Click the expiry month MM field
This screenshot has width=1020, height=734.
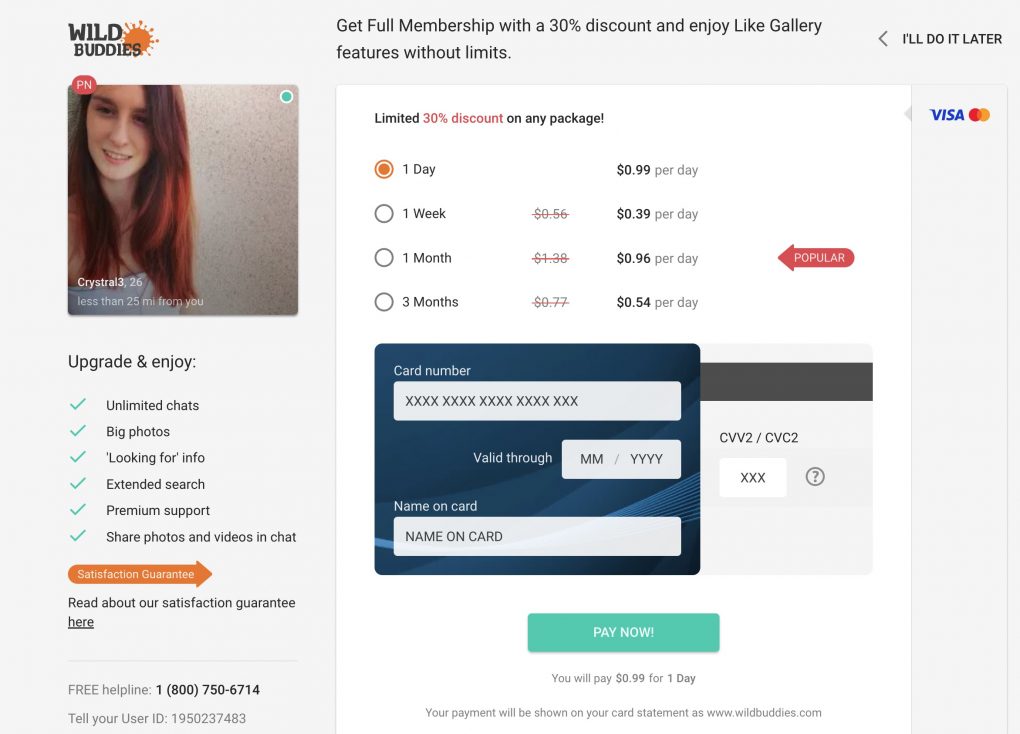coord(591,459)
